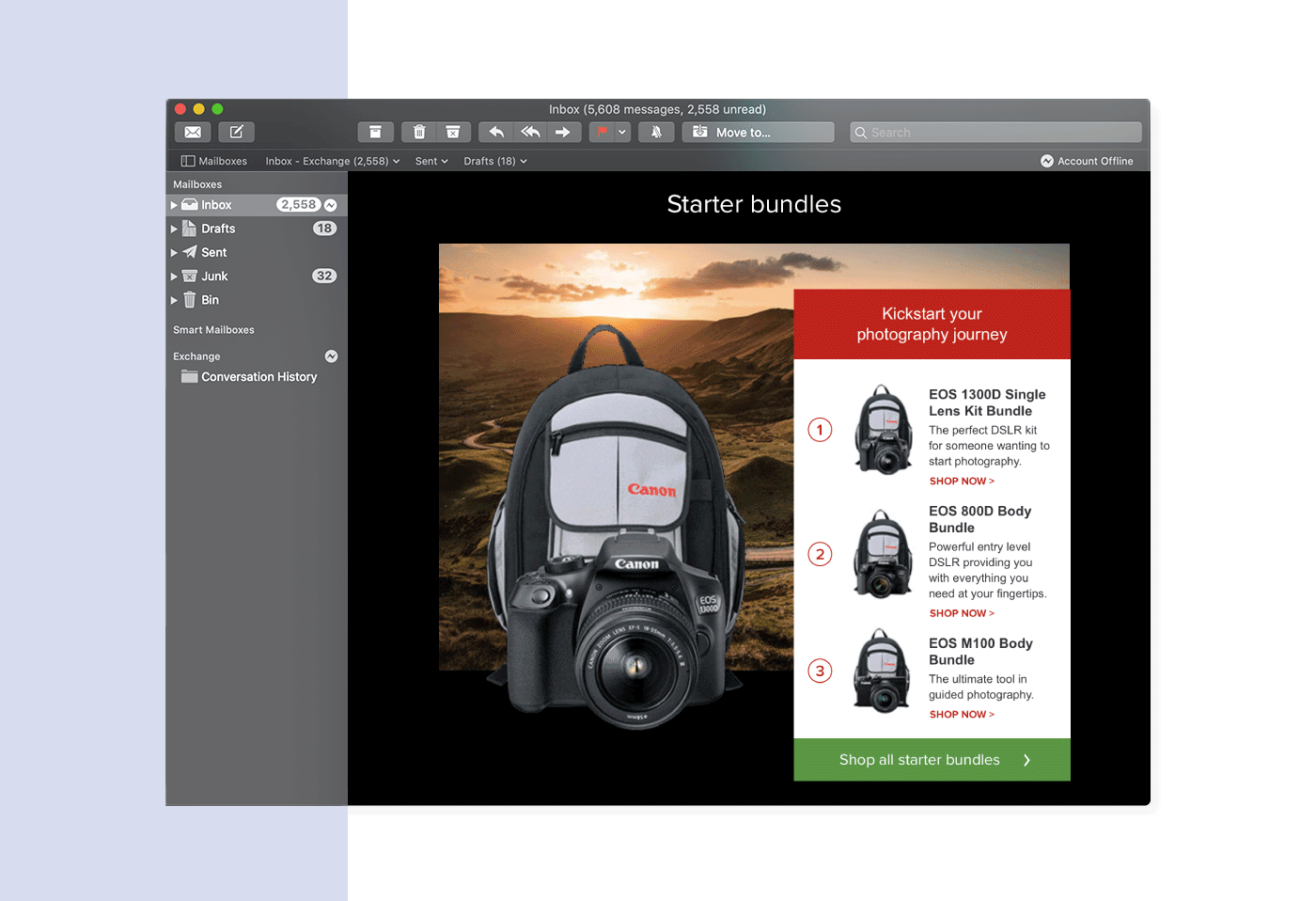Click the EOS M100 bundle thumbnail

tap(883, 671)
